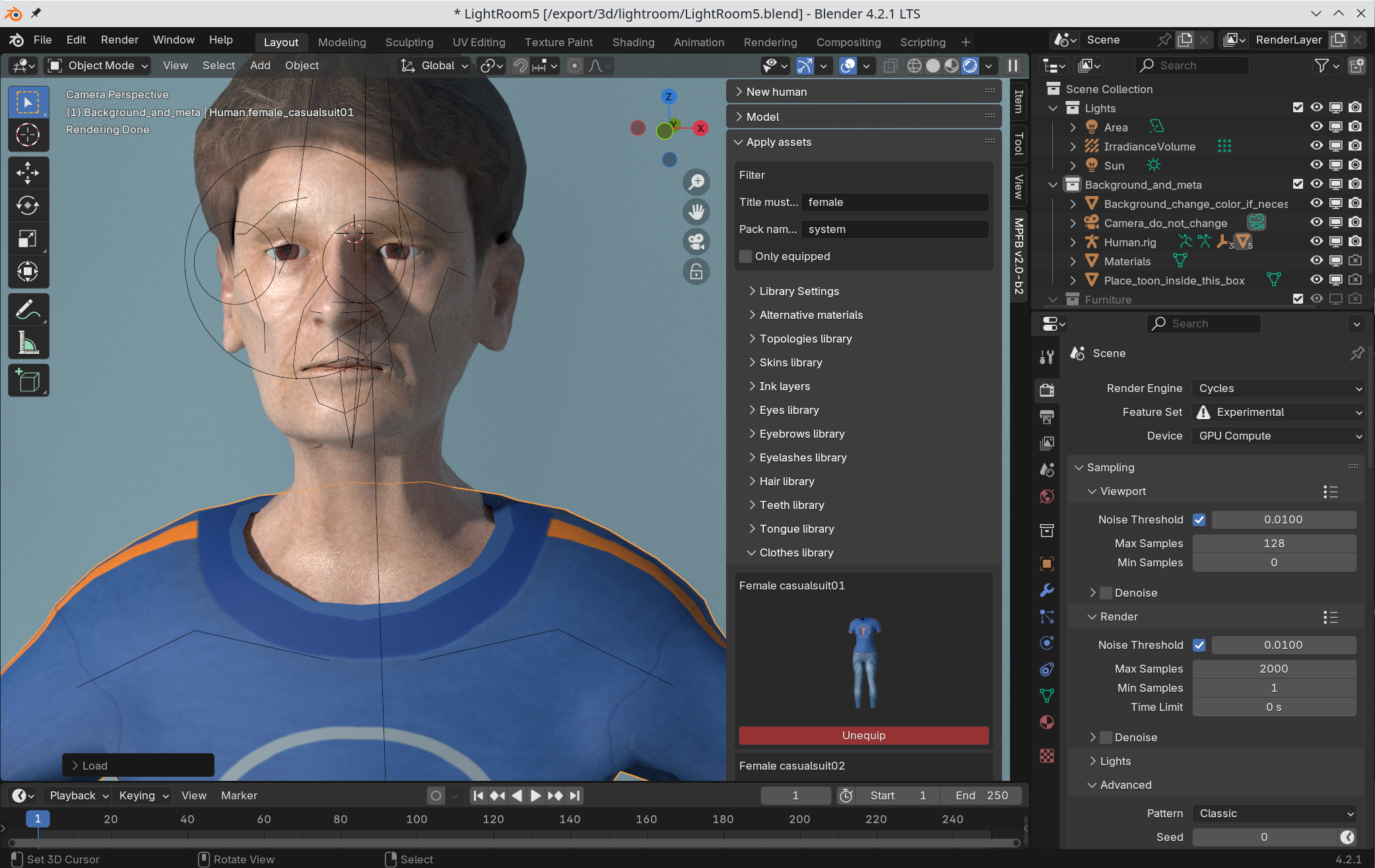Click the play animation button

click(x=536, y=795)
